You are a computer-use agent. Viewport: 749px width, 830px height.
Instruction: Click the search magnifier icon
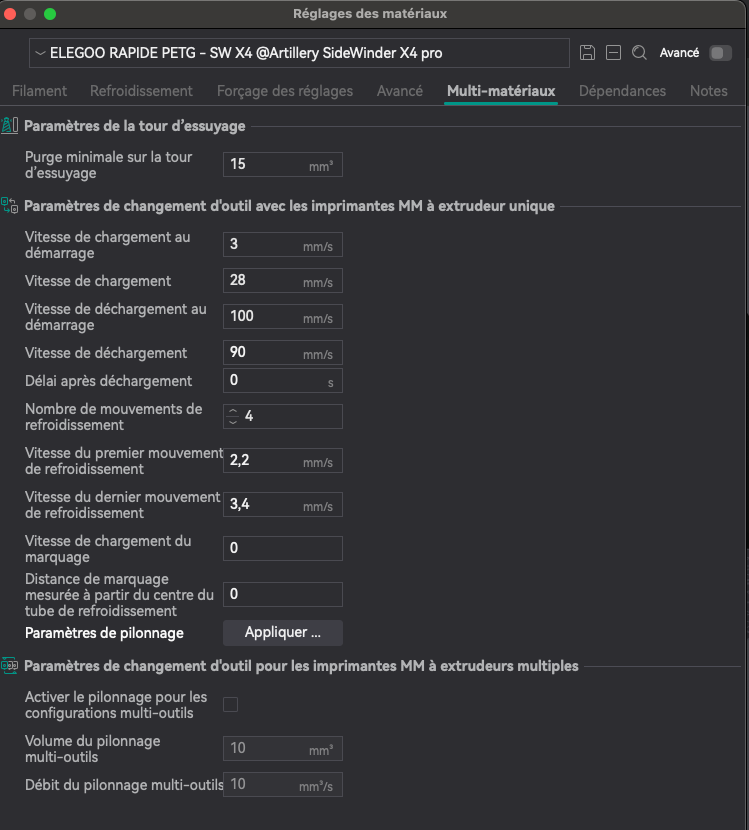pyautogui.click(x=640, y=53)
